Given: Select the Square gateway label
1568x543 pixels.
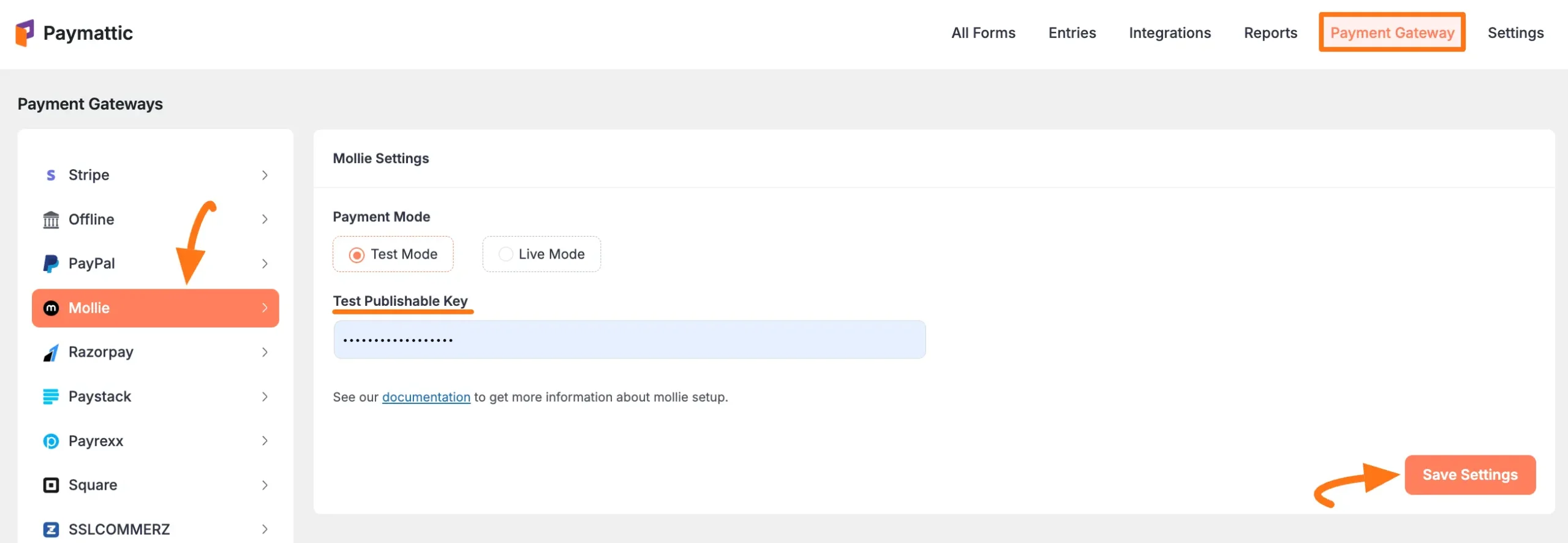Looking at the screenshot, I should tap(93, 485).
